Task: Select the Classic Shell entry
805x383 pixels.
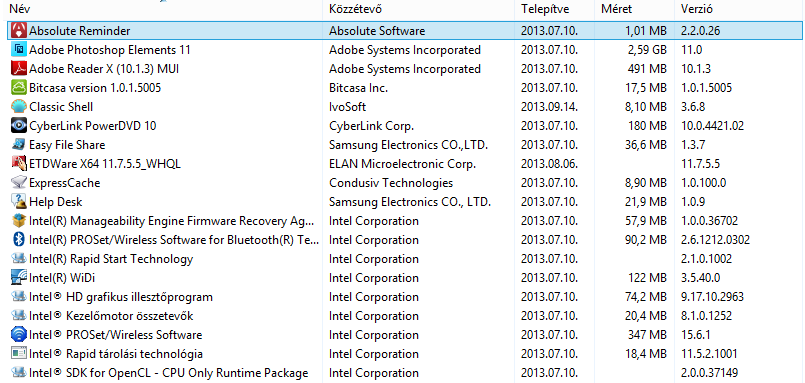Action: (x=61, y=107)
